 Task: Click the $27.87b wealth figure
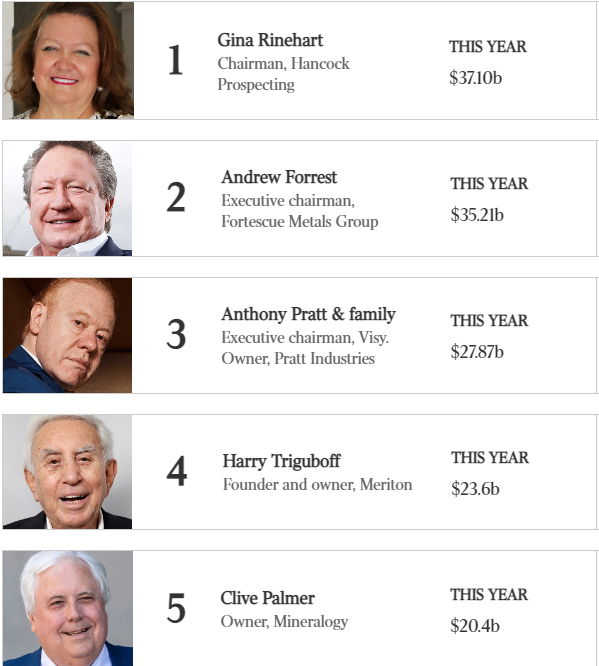[477, 352]
